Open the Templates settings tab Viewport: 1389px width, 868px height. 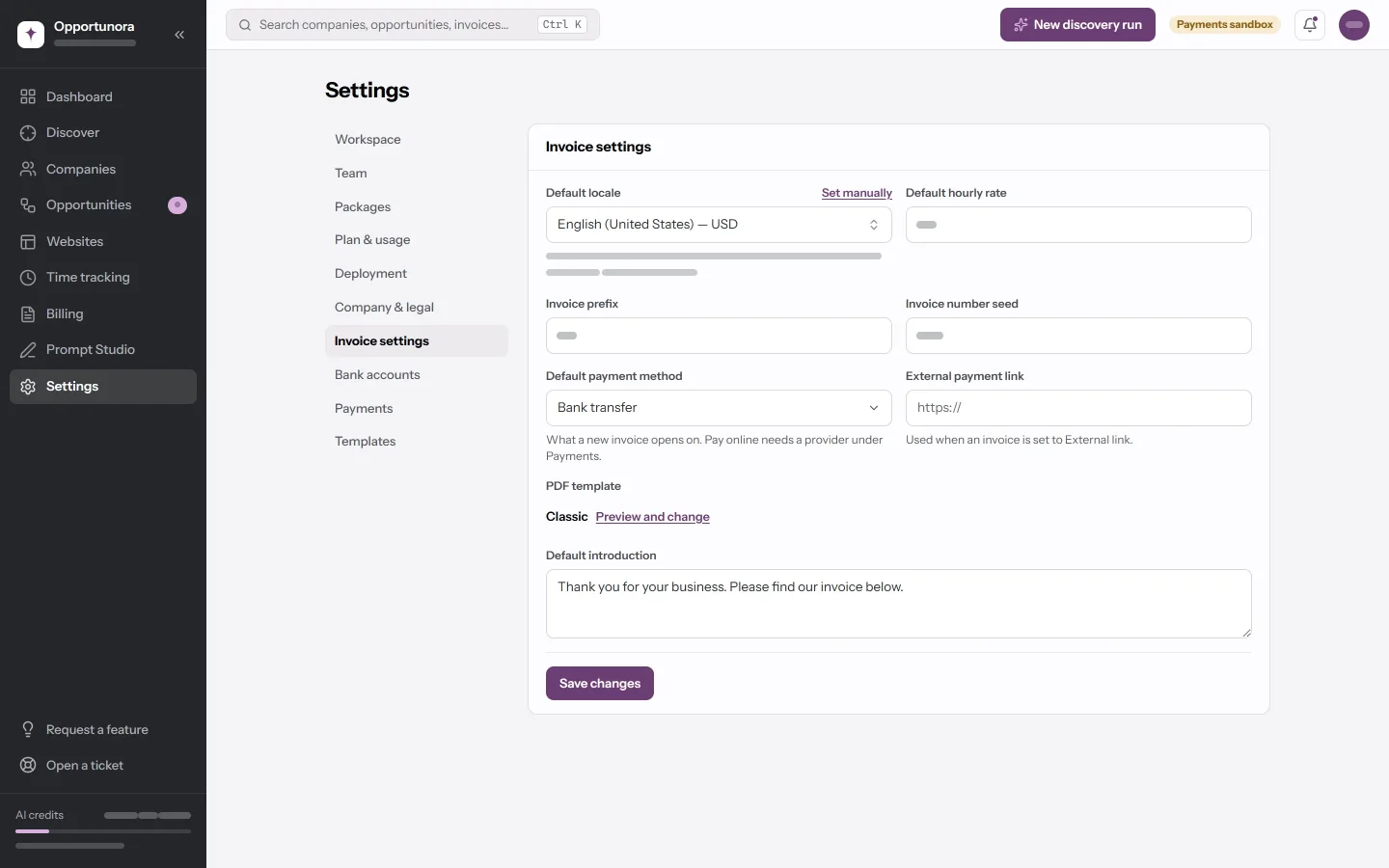coord(417,442)
